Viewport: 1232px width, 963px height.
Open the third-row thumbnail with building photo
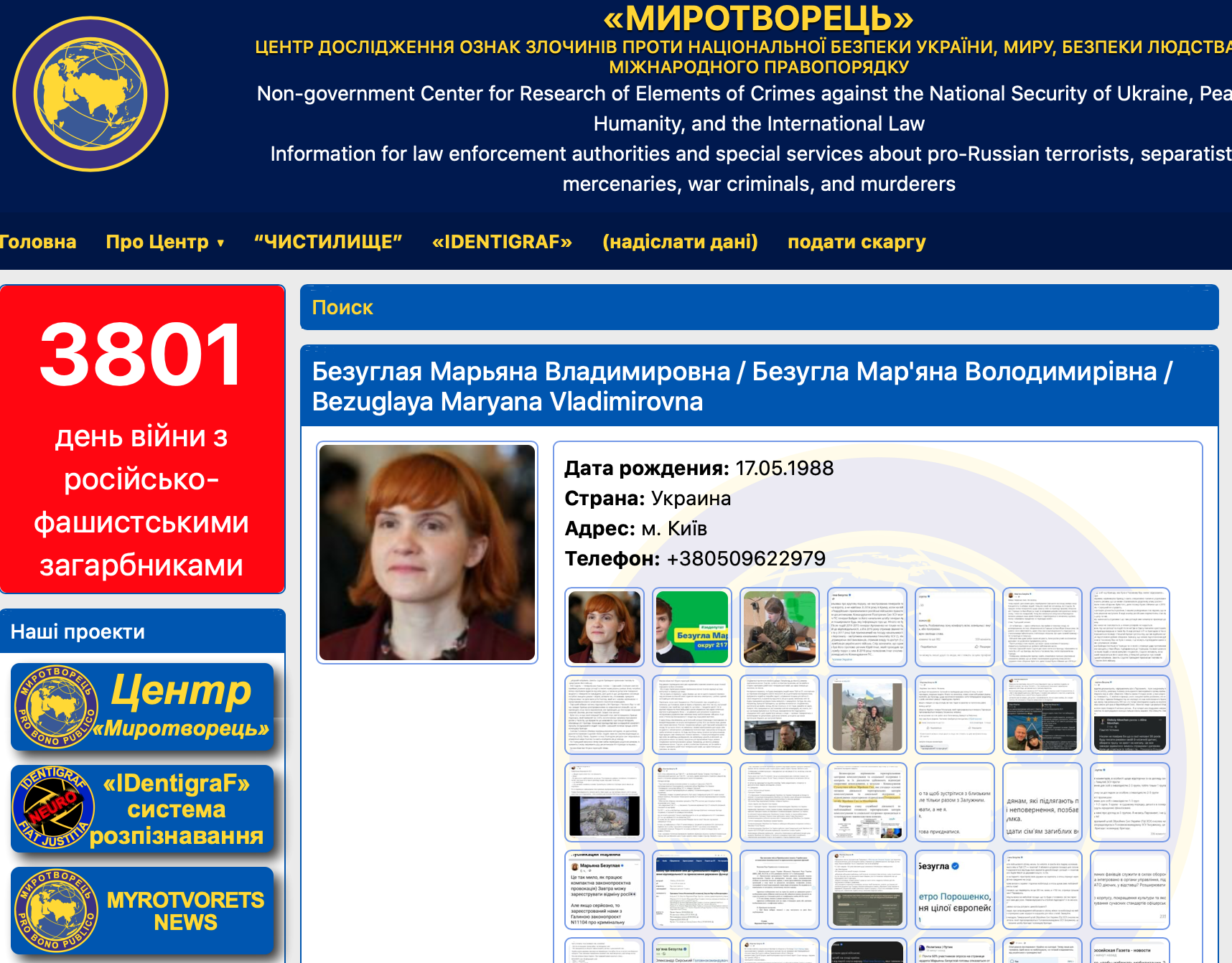[605, 802]
